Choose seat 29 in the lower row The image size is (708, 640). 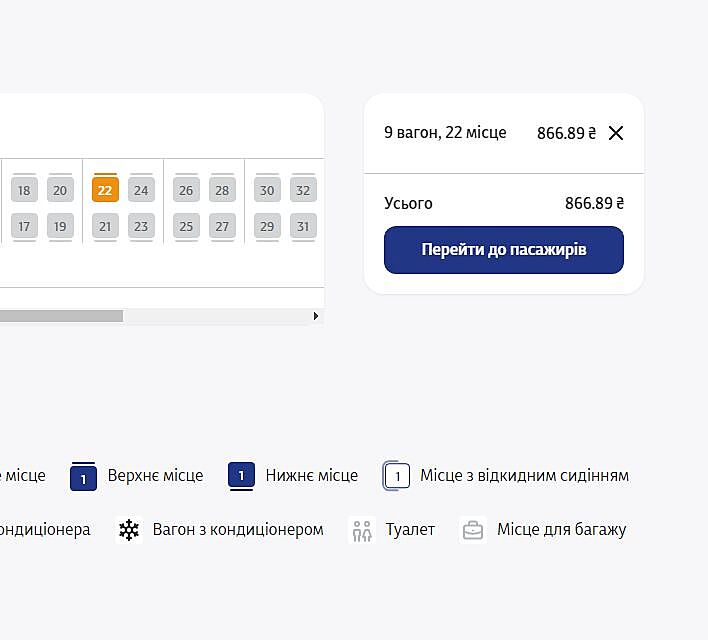coord(267,226)
